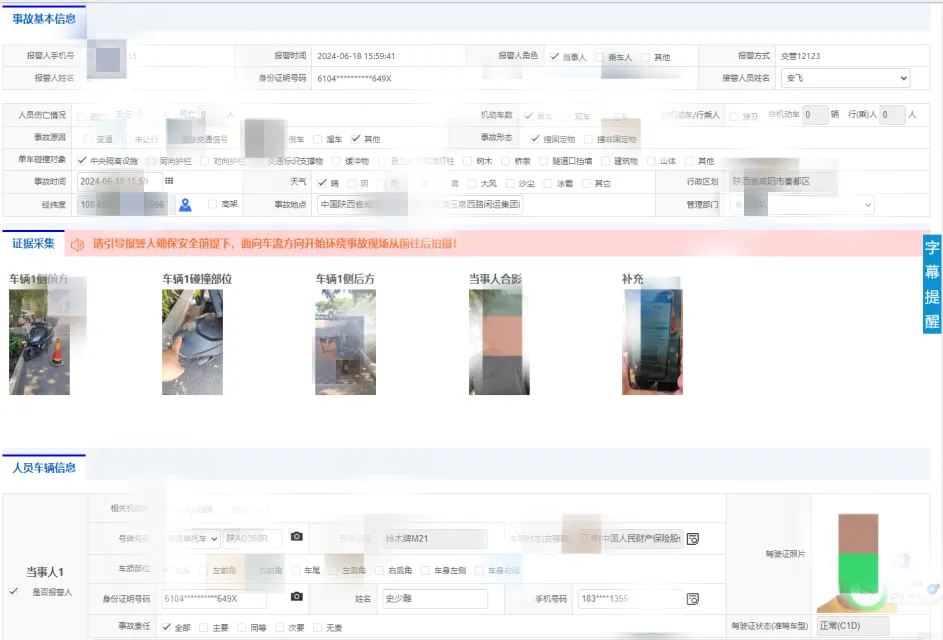Click the 字幕提醒 side button
This screenshot has width=943, height=640.
pos(931,285)
